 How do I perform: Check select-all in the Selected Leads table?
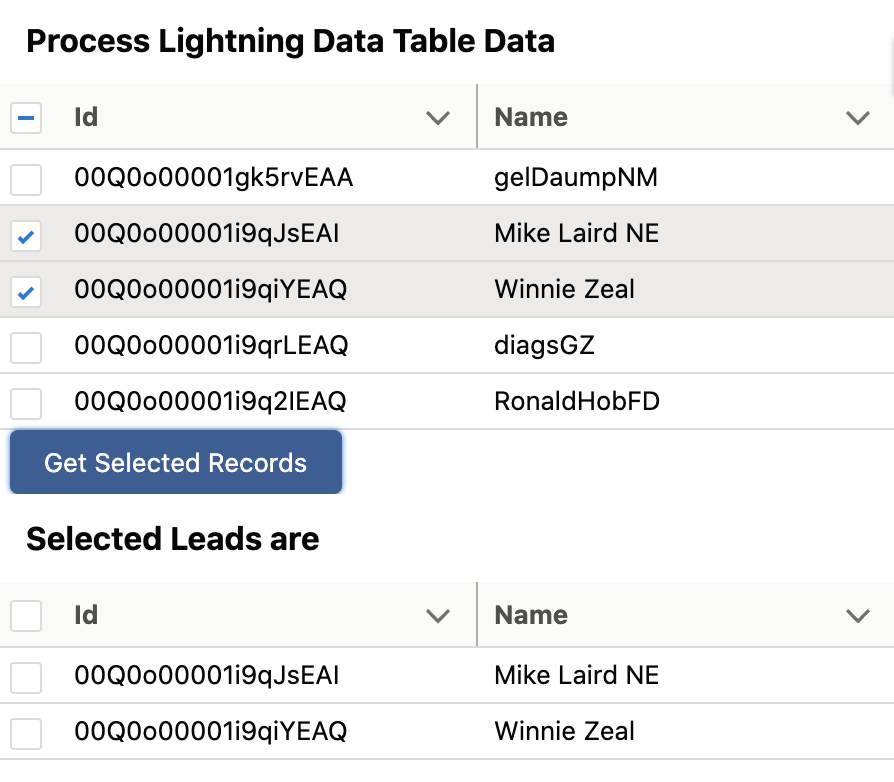[x=26, y=615]
